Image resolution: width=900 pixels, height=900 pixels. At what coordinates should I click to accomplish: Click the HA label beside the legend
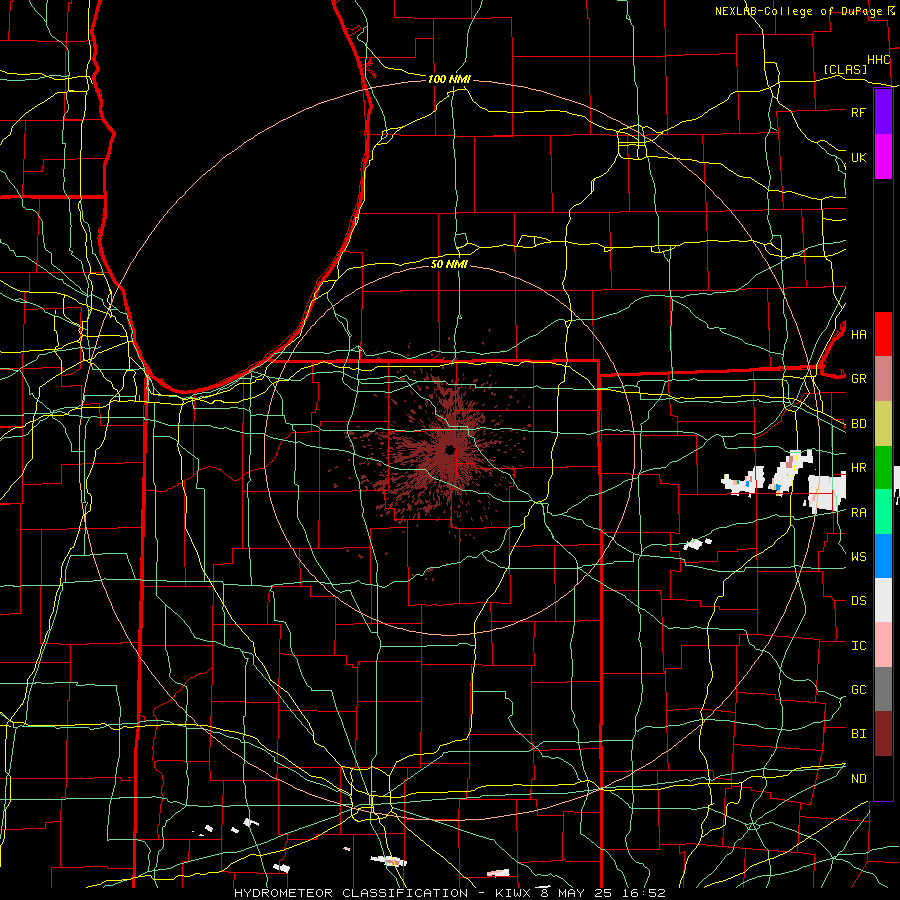[x=858, y=334]
